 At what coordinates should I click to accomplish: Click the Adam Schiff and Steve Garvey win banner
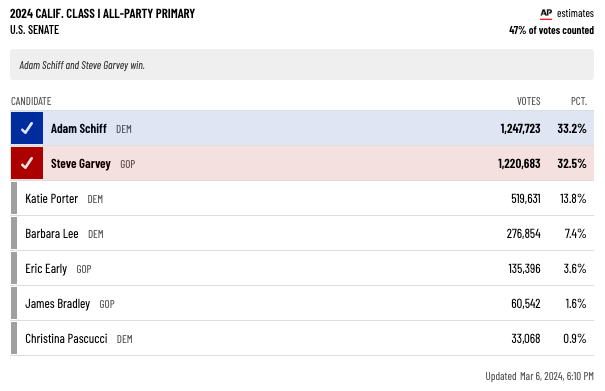[302, 64]
